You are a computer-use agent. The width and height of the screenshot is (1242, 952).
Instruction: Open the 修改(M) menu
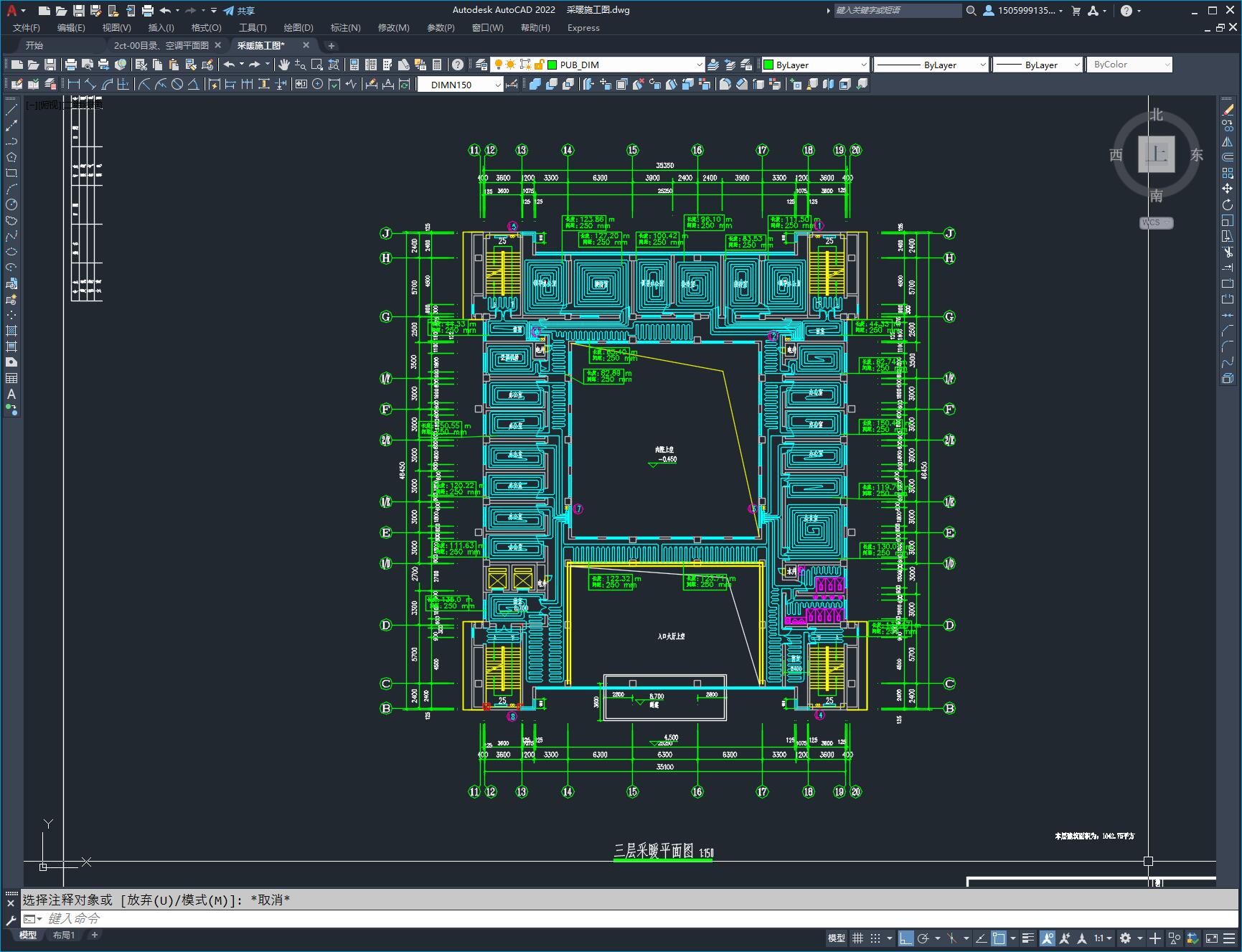pos(393,28)
